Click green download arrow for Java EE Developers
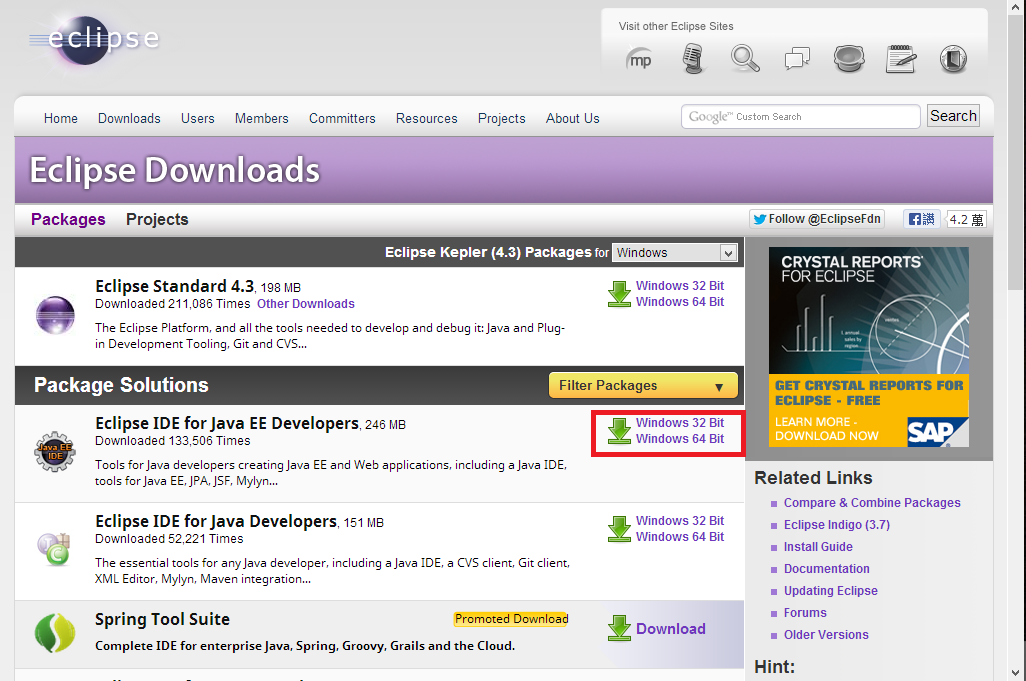The width and height of the screenshot is (1026, 681). click(619, 431)
